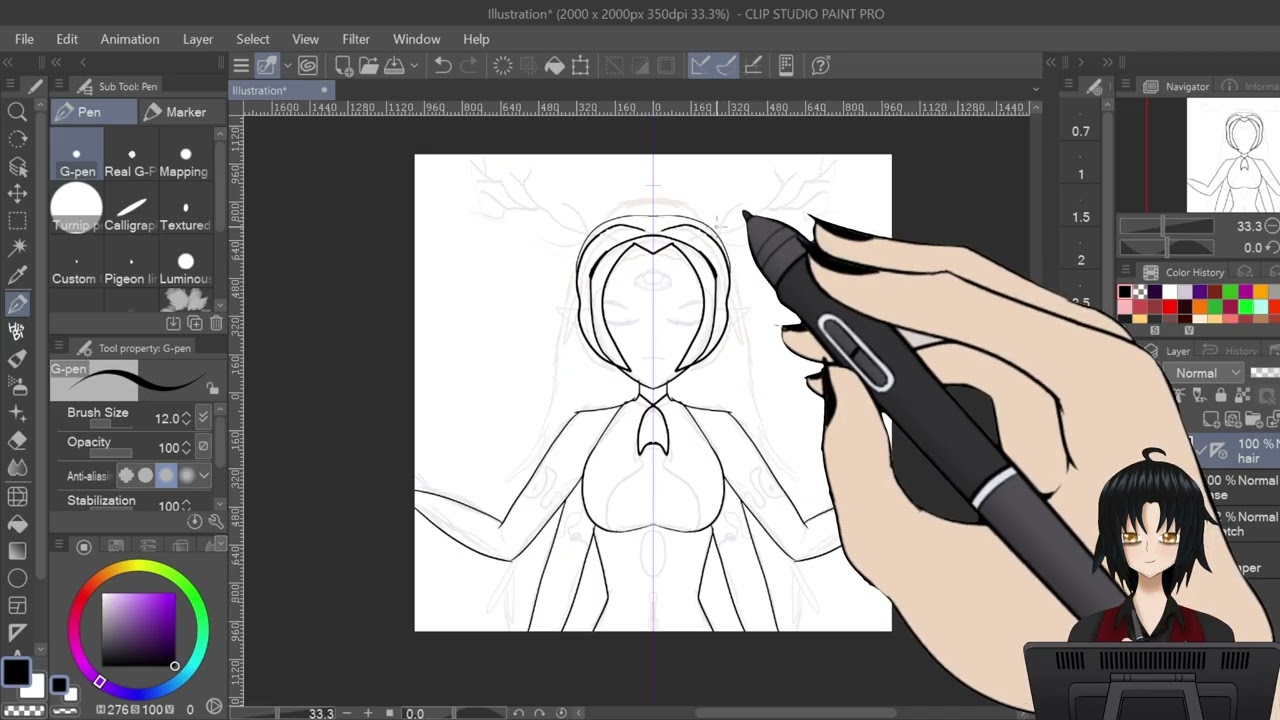This screenshot has width=1280, height=720.
Task: Click the black main color swatch
Action: coord(14,671)
